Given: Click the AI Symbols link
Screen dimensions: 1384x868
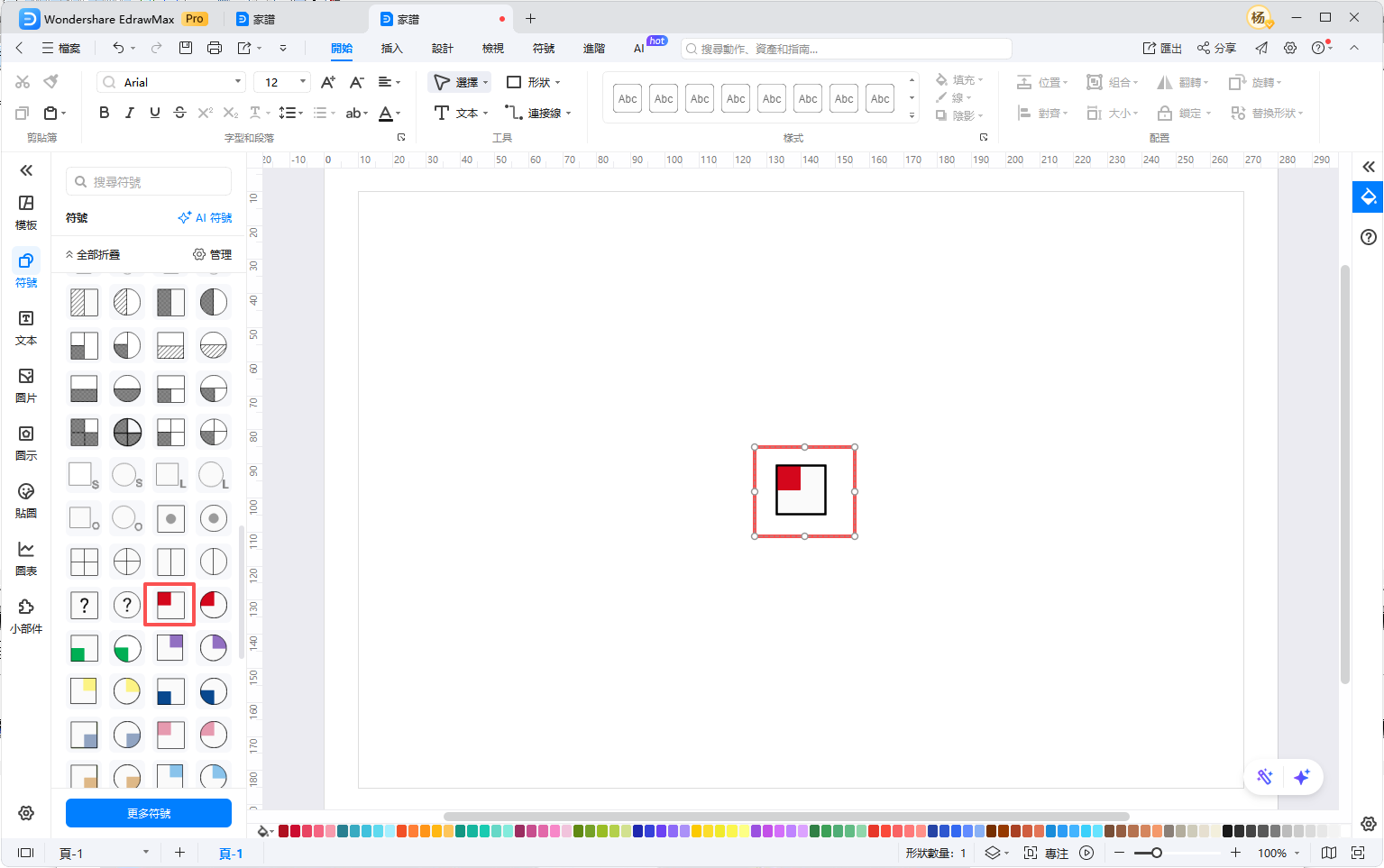Looking at the screenshot, I should [206, 217].
